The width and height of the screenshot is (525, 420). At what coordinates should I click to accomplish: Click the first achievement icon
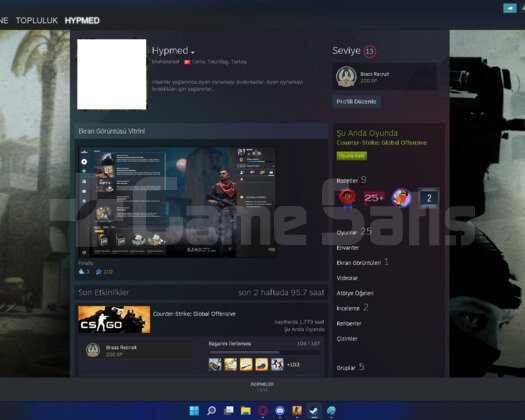[215, 364]
